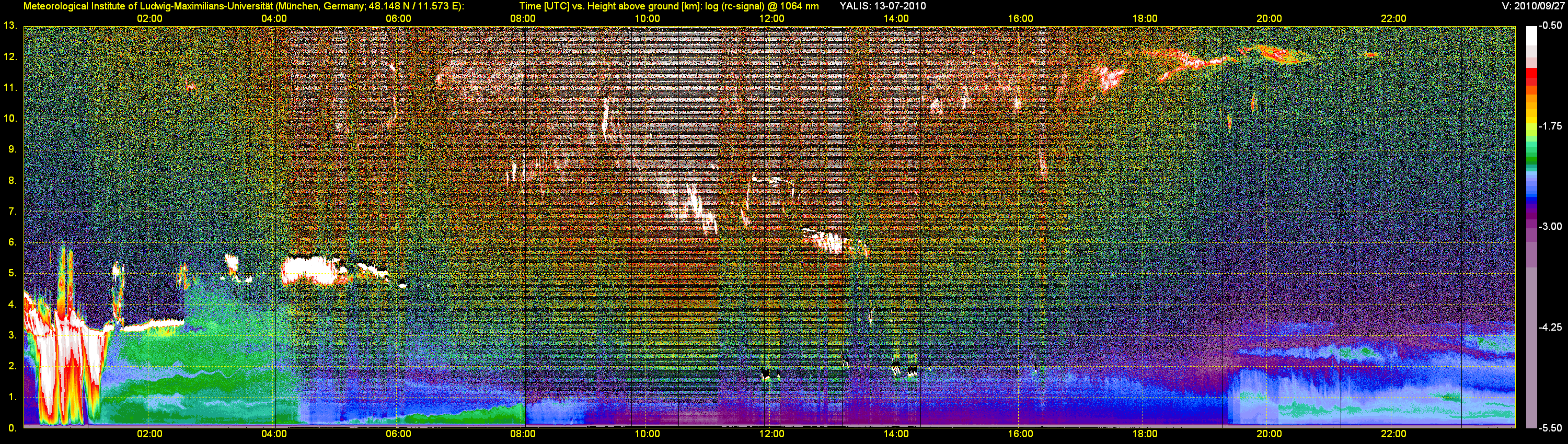
Task: Click the 20:00 label on the bottom time axis
Action: (x=1269, y=434)
